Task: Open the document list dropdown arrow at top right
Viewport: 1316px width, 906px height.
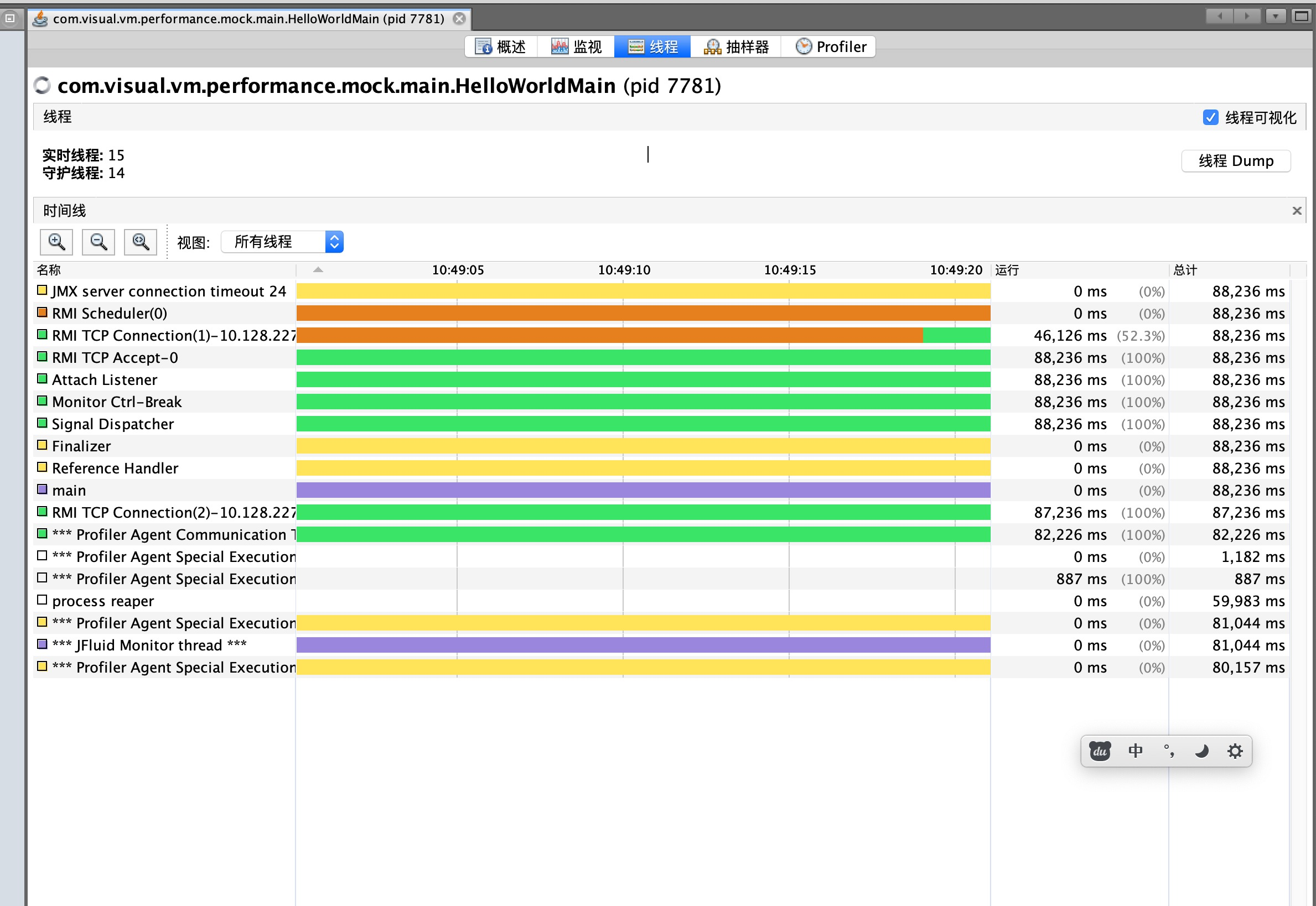Action: pyautogui.click(x=1275, y=17)
